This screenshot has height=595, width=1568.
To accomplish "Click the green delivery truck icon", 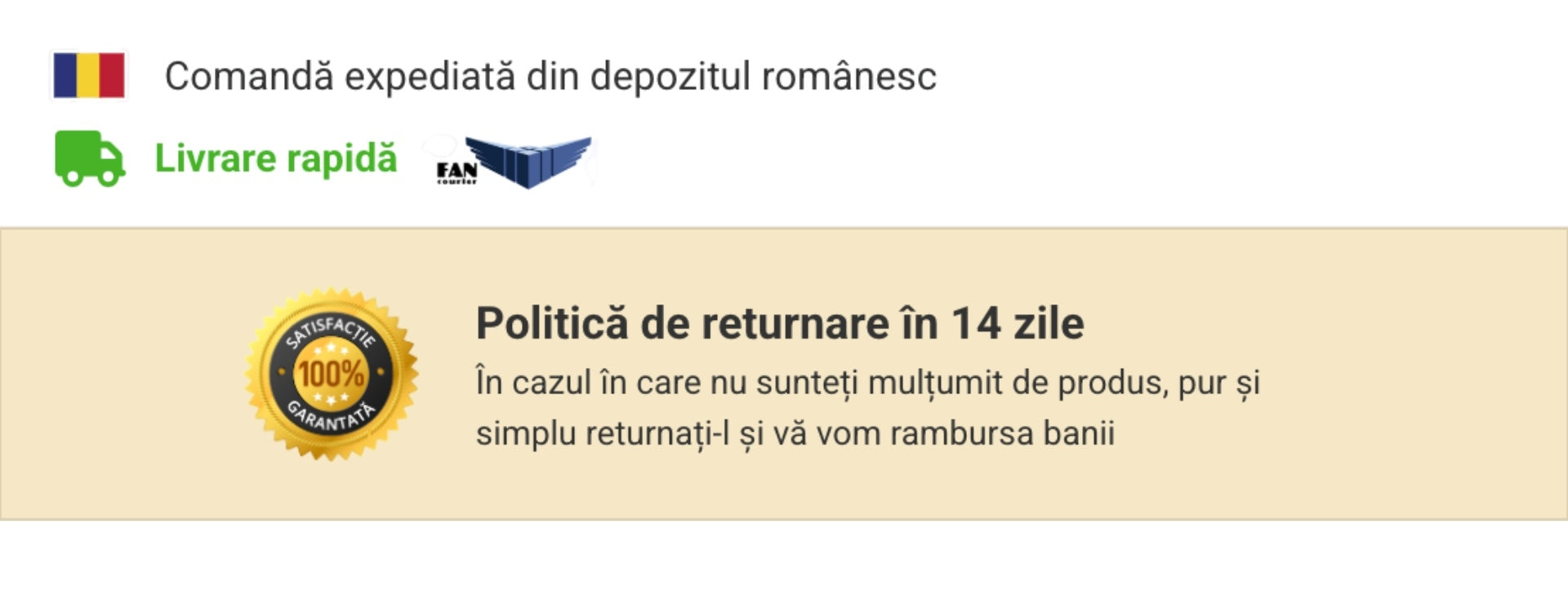I will pos(90,158).
